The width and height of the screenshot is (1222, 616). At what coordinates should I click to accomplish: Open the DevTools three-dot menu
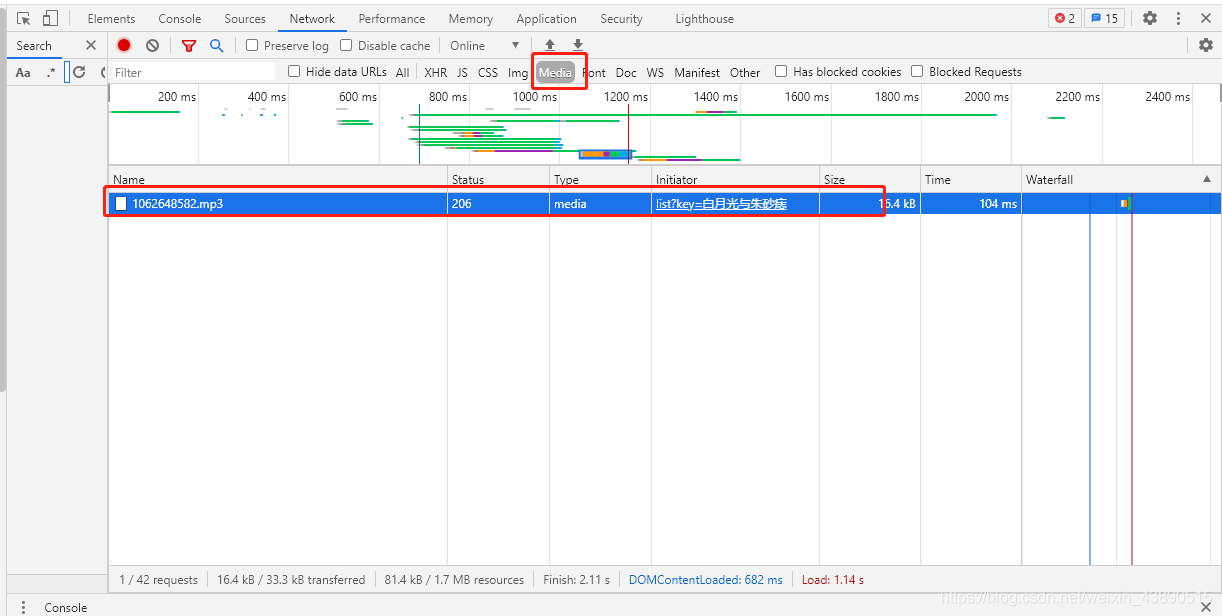coord(1179,18)
